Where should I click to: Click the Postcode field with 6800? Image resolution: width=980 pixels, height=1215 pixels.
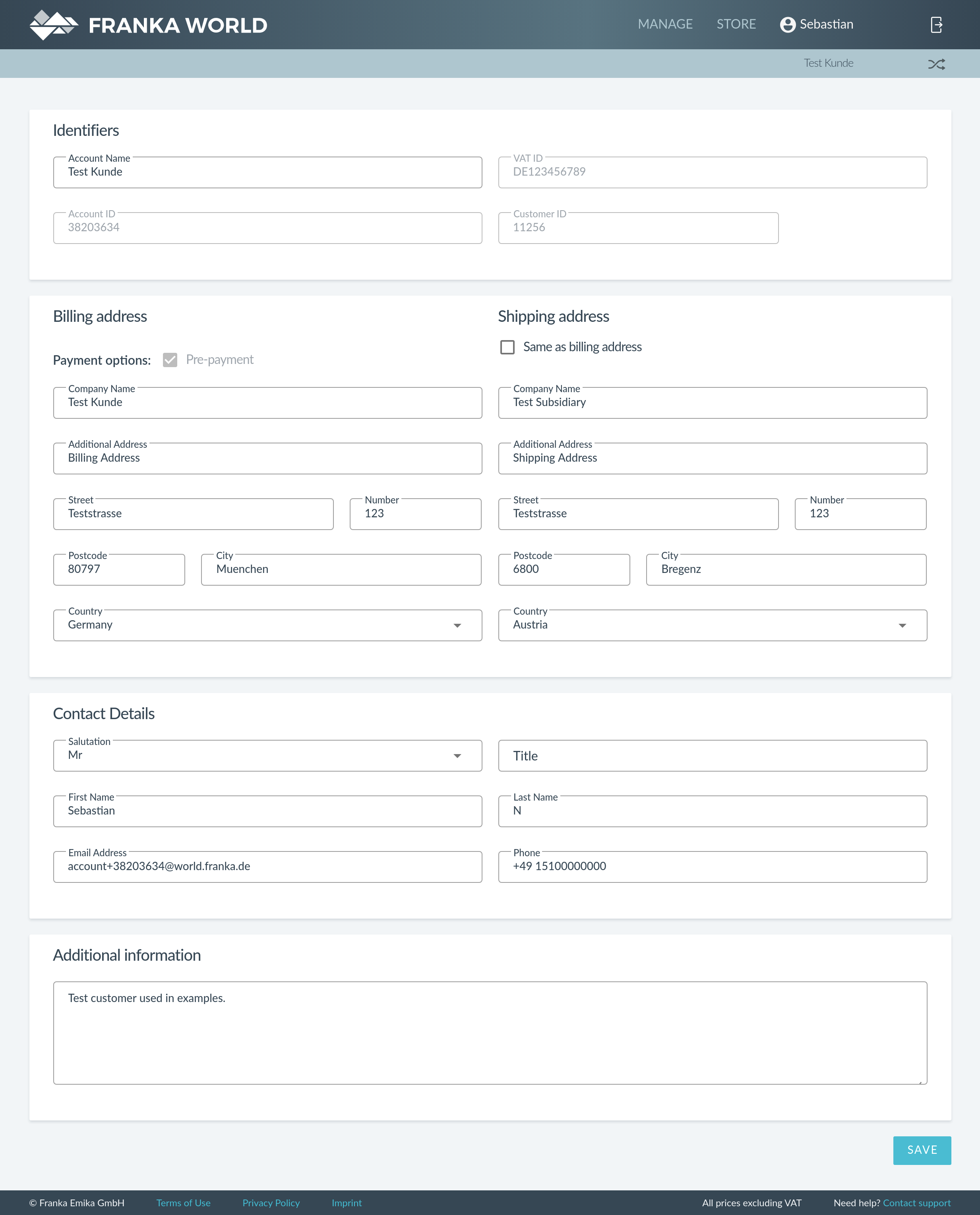(x=564, y=570)
